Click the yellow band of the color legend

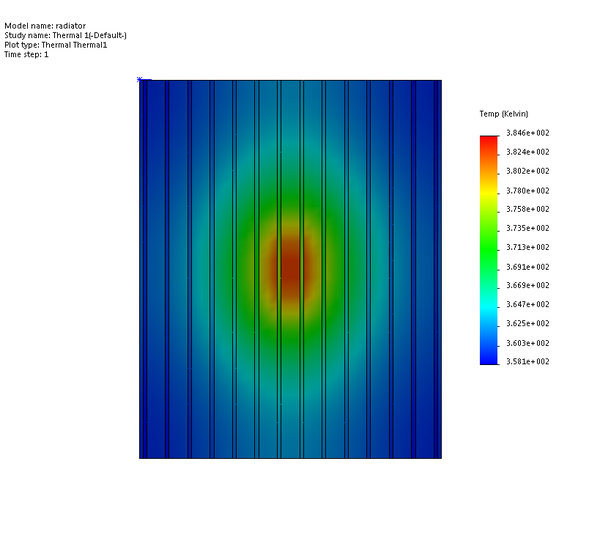[489, 193]
